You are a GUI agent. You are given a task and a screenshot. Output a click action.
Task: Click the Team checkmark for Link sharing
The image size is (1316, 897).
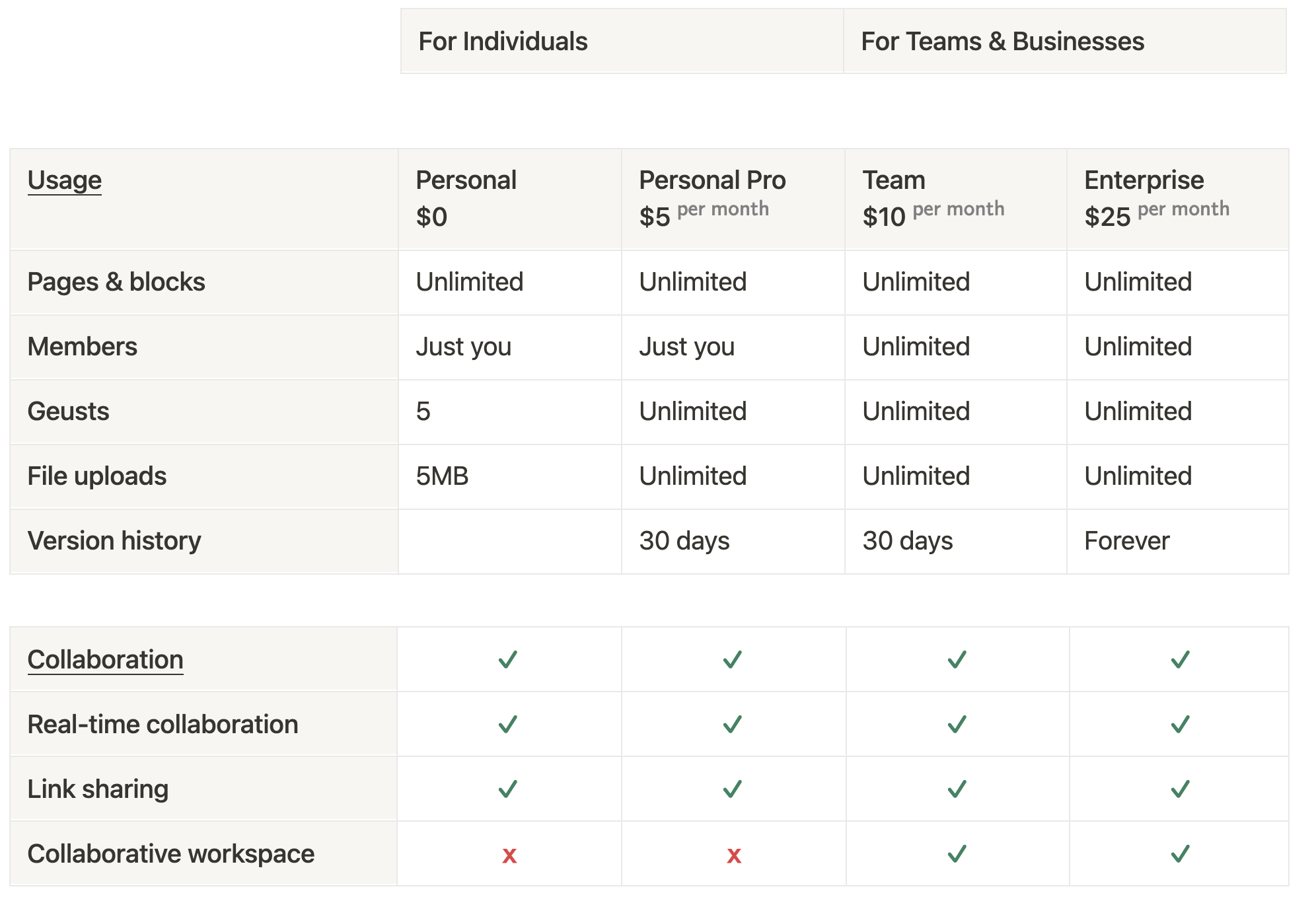coord(957,789)
